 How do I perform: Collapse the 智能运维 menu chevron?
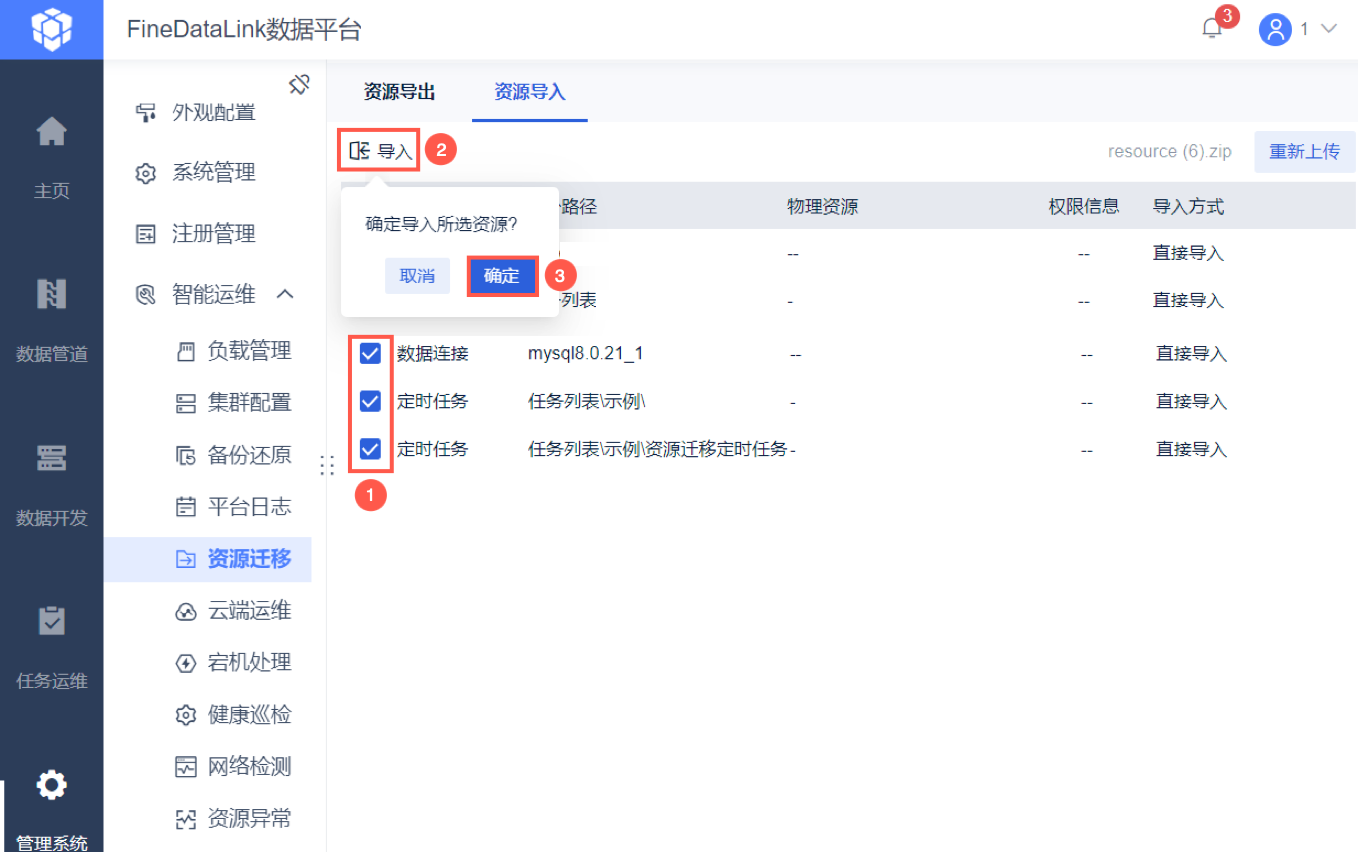pyautogui.click(x=285, y=294)
